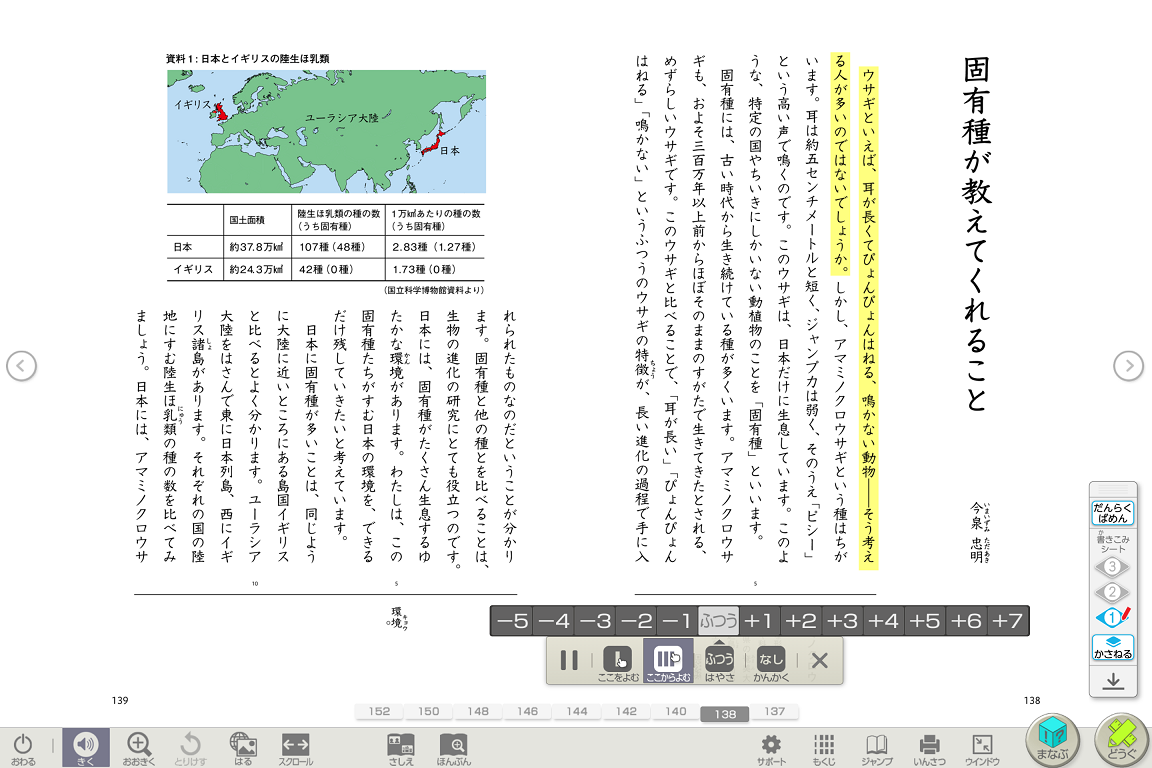Screen dimensions: 1152x768
Task: Set reading speed to +3
Action: pos(842,621)
